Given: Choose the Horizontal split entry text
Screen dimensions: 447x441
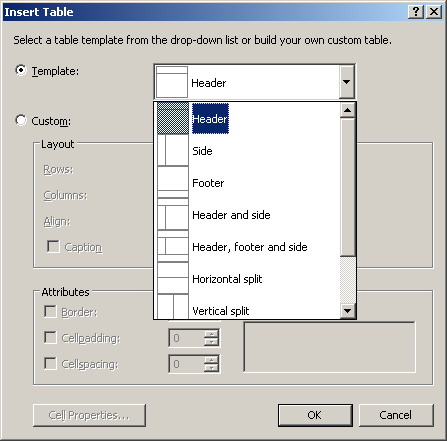Looking at the screenshot, I should click(227, 279).
